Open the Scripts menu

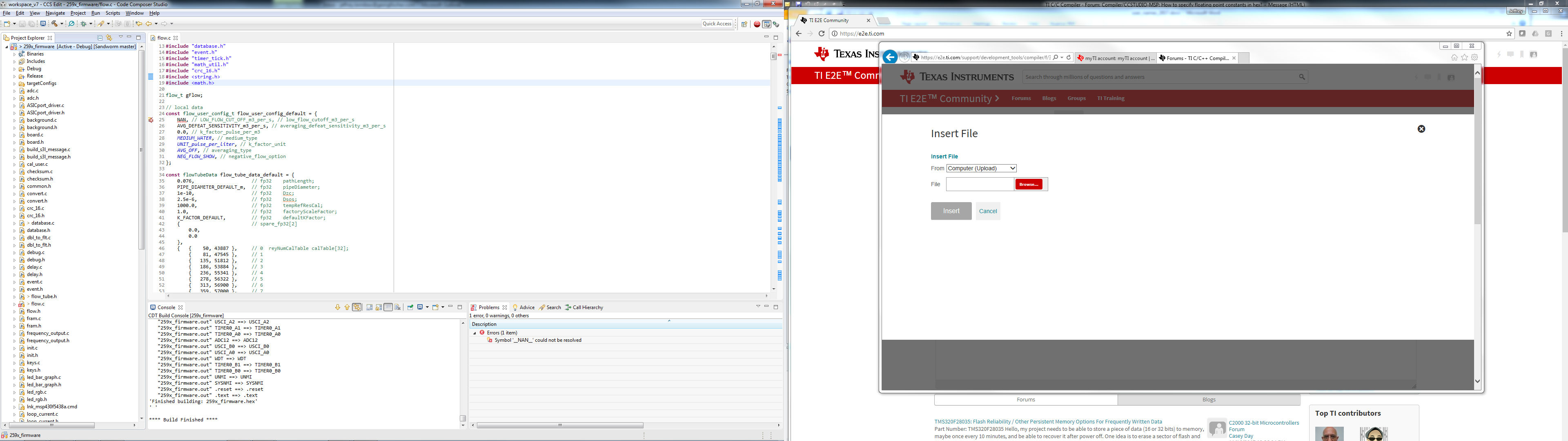[x=113, y=13]
